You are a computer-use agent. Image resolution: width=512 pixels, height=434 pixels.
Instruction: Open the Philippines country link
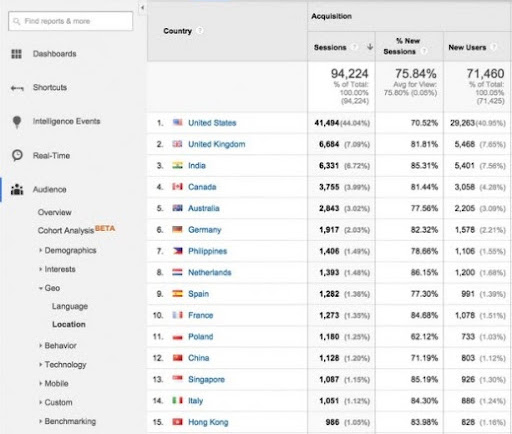(207, 251)
